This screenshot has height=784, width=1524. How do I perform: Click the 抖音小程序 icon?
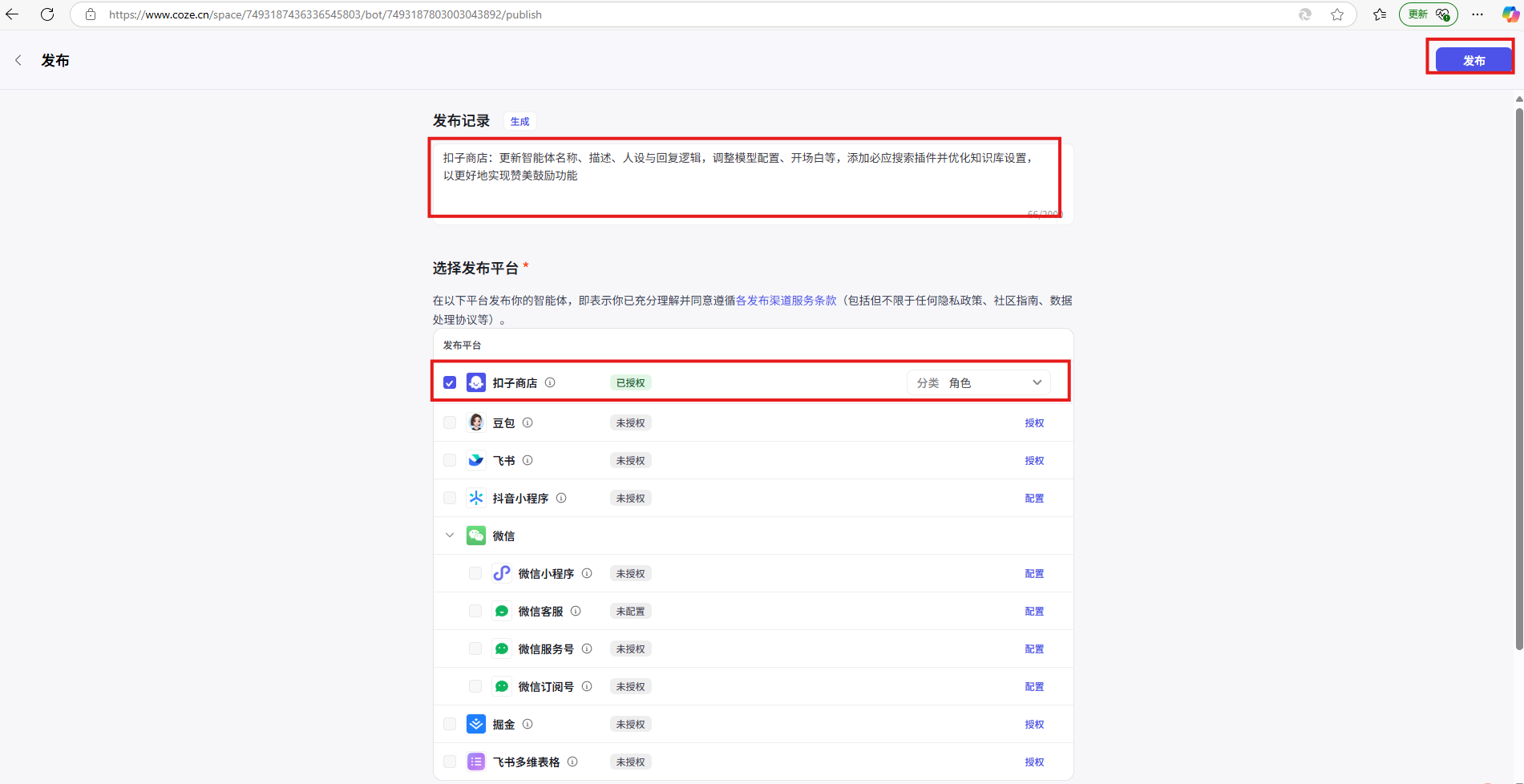tap(476, 498)
